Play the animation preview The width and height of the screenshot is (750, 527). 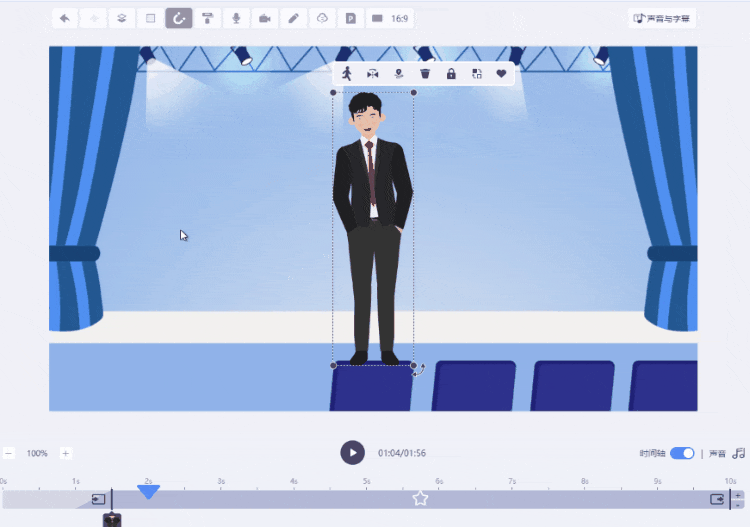coord(353,452)
